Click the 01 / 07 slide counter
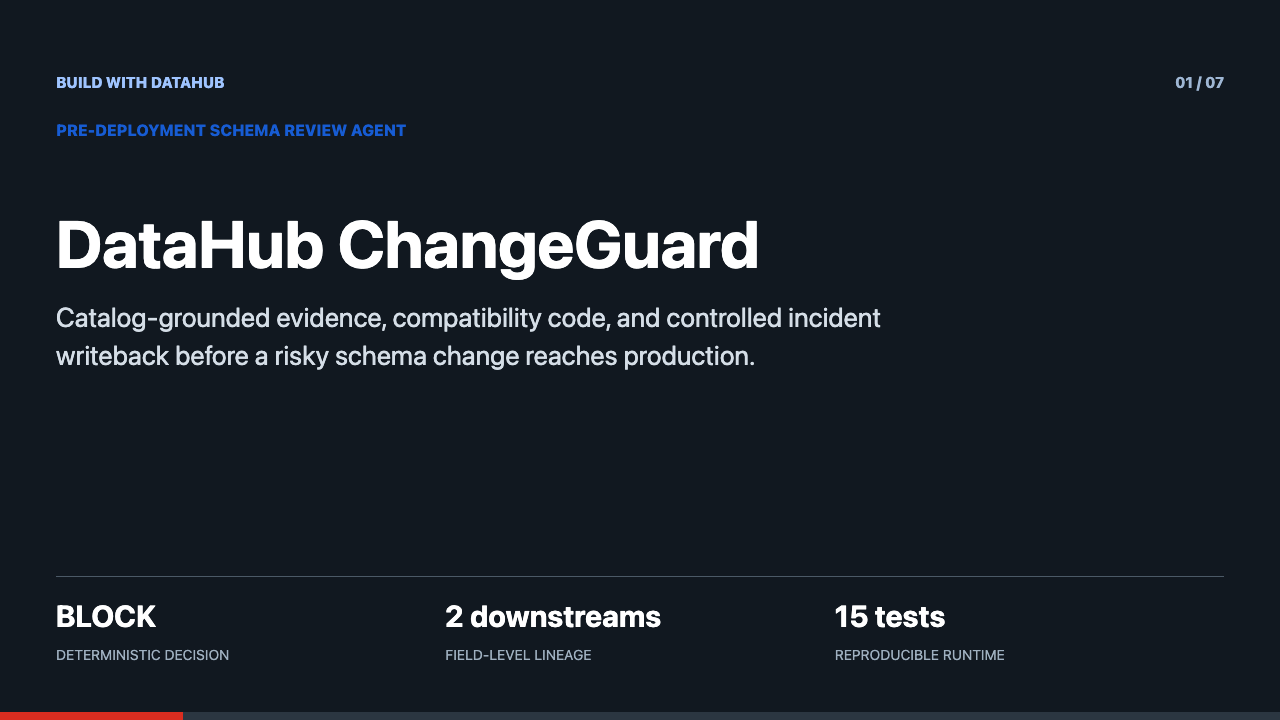Viewport: 1280px width, 720px height. pyautogui.click(x=1199, y=83)
